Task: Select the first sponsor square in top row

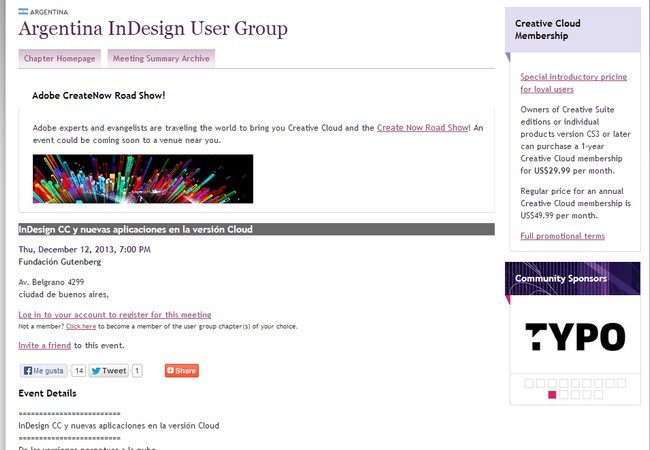Action: 529,383
